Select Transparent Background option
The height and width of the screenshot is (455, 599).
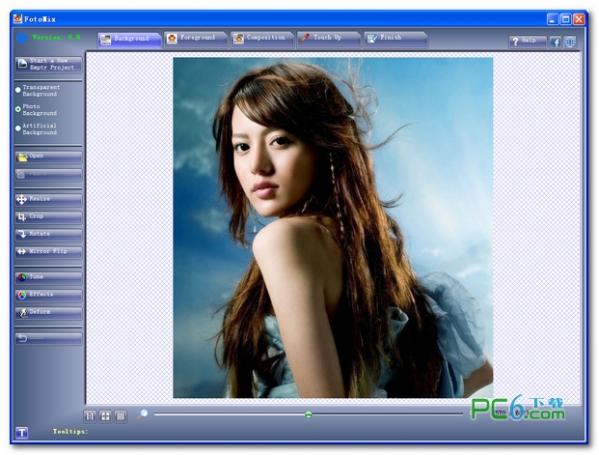(37, 91)
